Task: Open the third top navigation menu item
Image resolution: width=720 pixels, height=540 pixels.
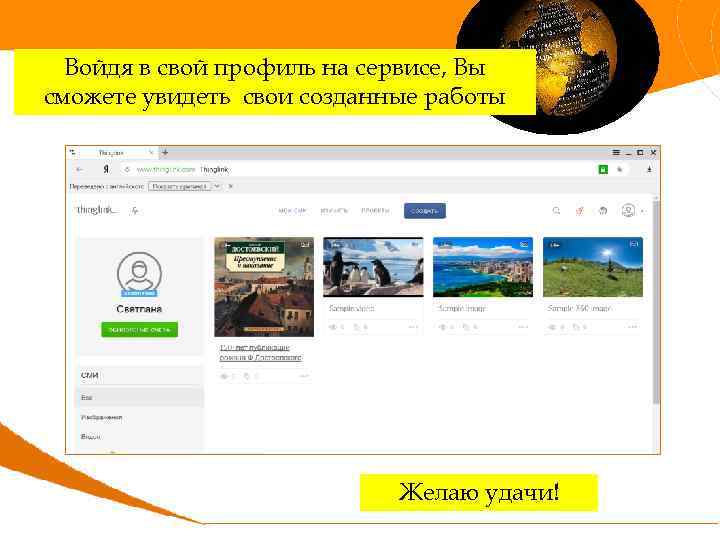Action: pos(375,211)
